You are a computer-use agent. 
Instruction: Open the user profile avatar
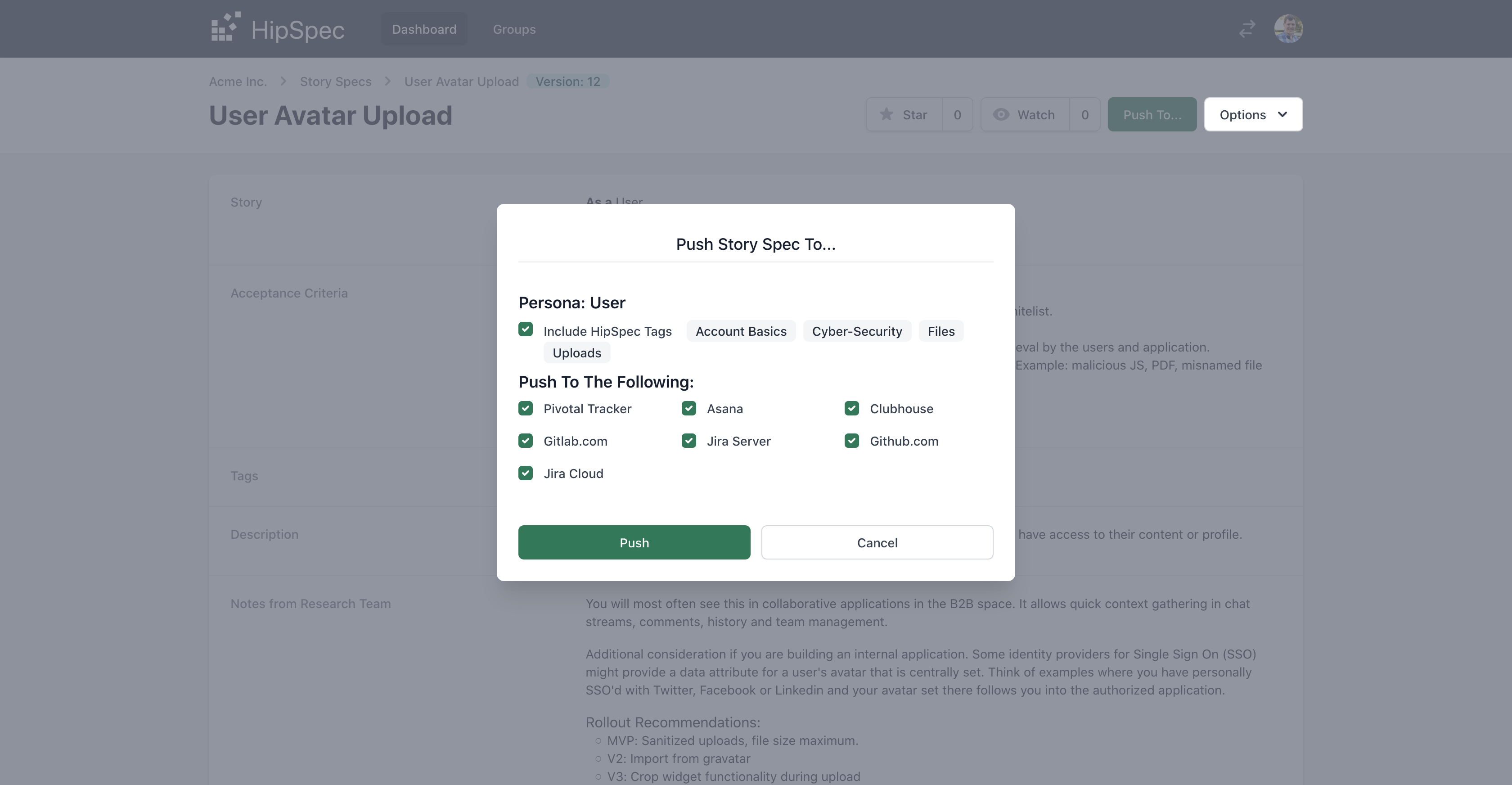[1288, 29]
